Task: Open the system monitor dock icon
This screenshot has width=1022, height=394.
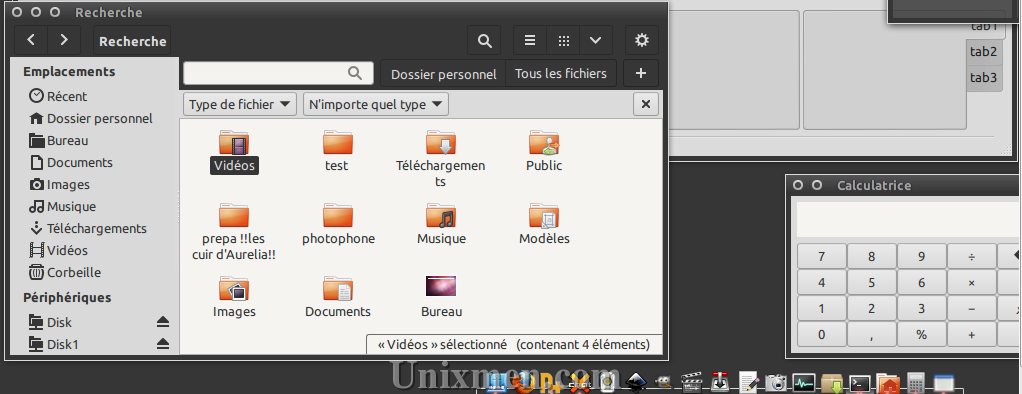Action: (x=804, y=382)
